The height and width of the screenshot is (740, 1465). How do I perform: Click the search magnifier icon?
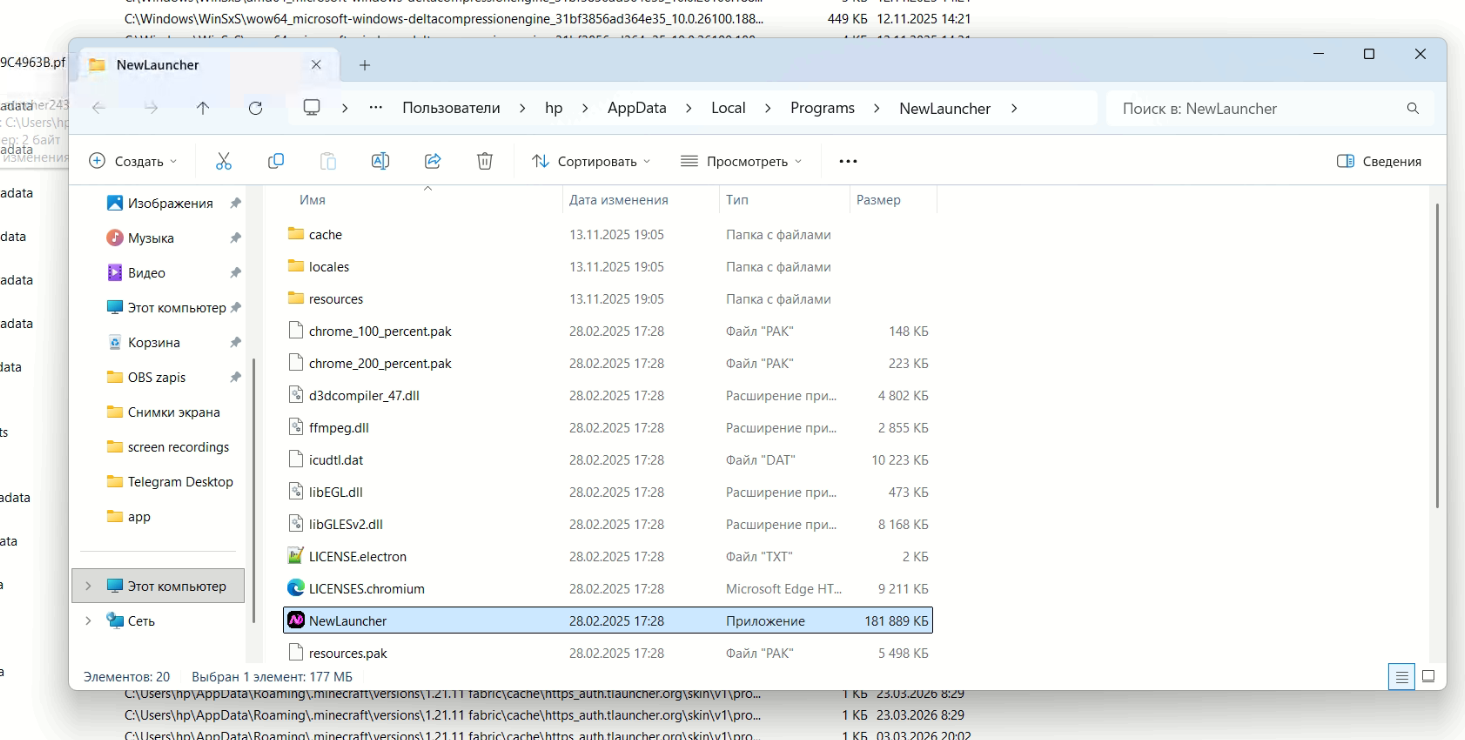[x=1413, y=108]
